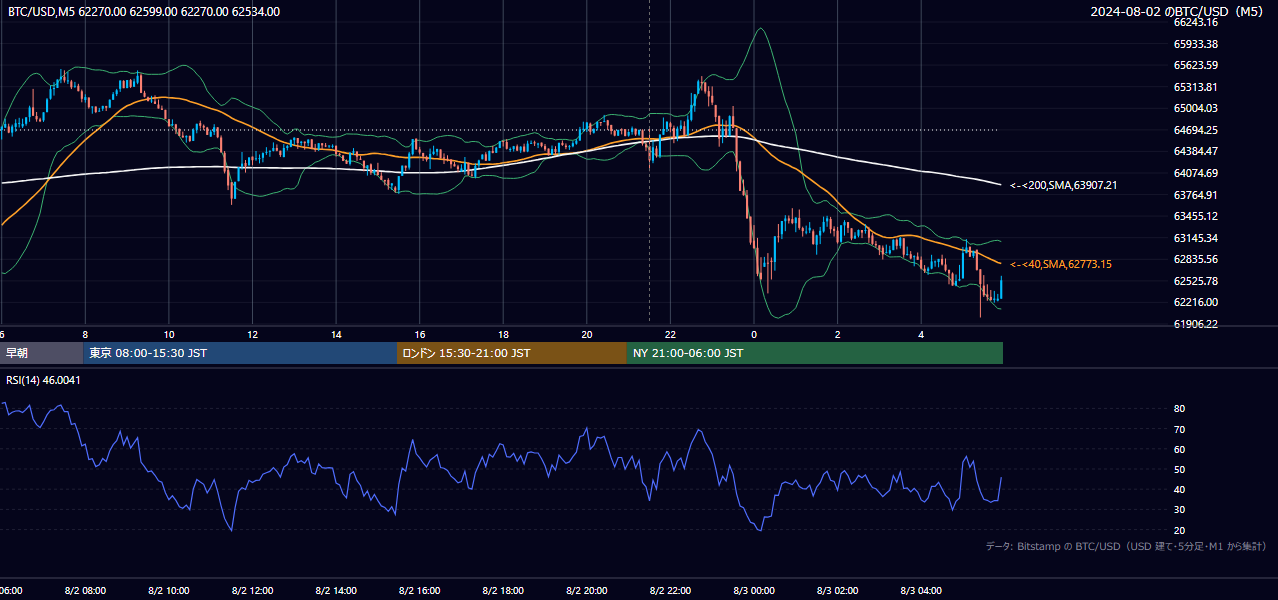Click price axis value 65623.59
Image resolution: width=1278 pixels, height=600 pixels.
click(x=1195, y=65)
